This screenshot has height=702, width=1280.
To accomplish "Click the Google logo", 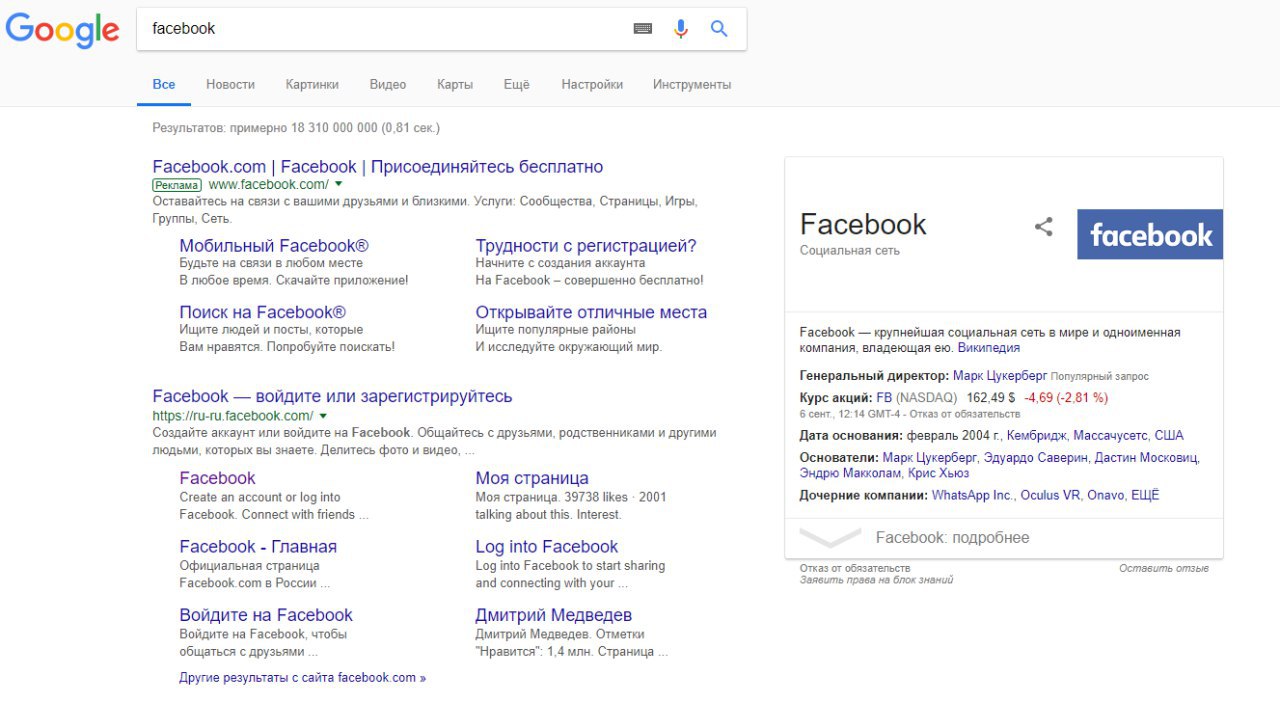I will [x=62, y=28].
